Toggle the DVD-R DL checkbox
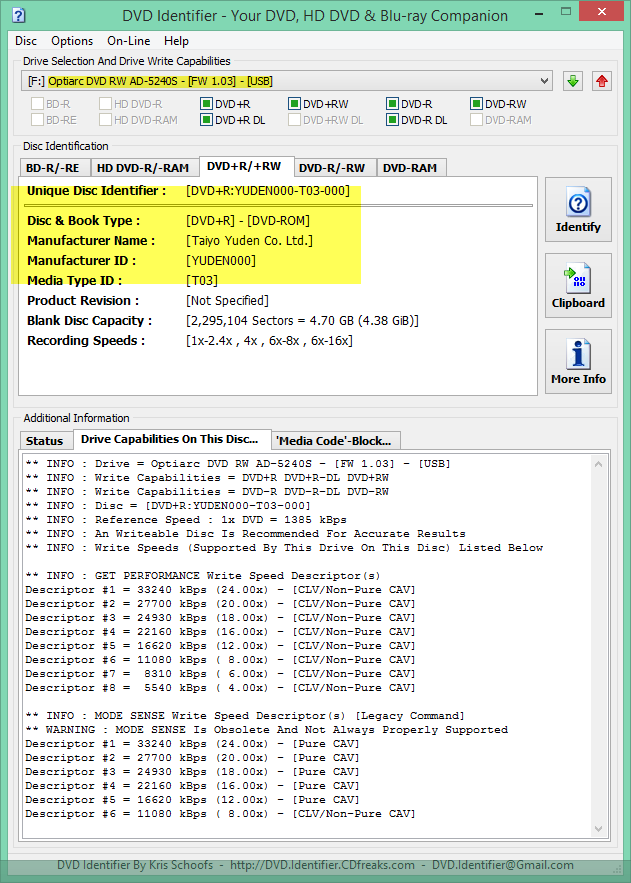Viewport: 631px width, 883px height. coord(392,119)
